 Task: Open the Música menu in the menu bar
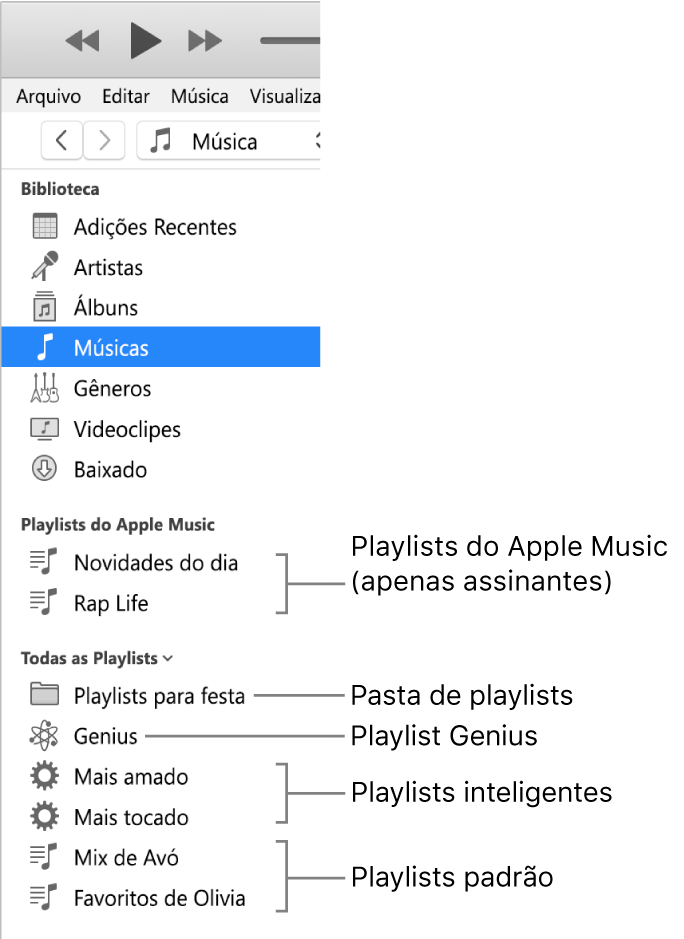pyautogui.click(x=199, y=97)
